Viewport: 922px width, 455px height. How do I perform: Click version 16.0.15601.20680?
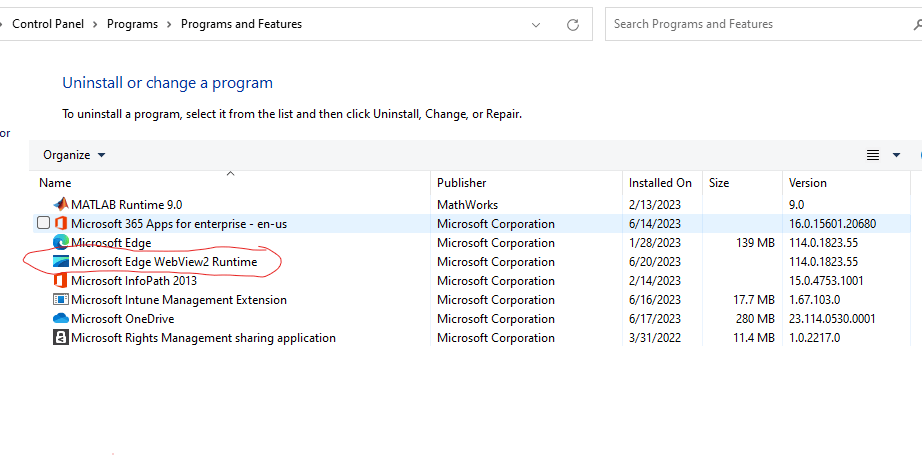click(x=832, y=223)
